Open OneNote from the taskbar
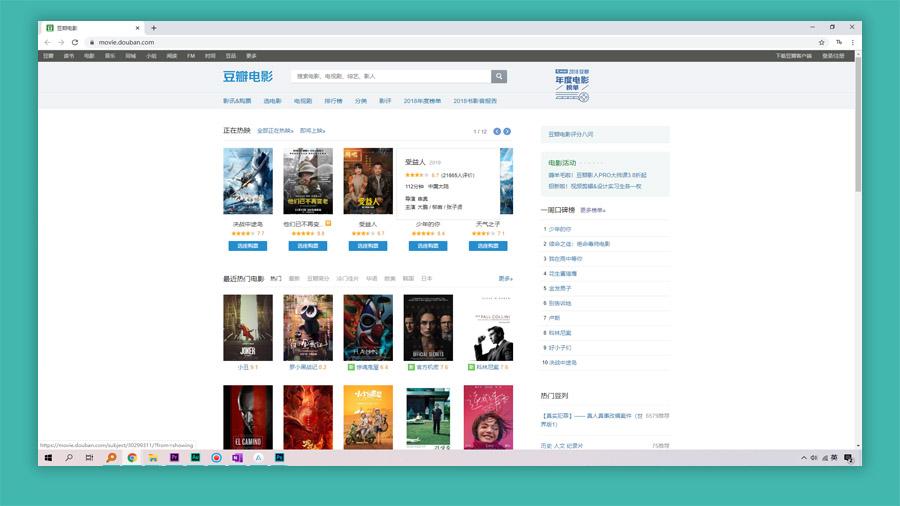Viewport: 900px width, 506px height. tap(237, 458)
